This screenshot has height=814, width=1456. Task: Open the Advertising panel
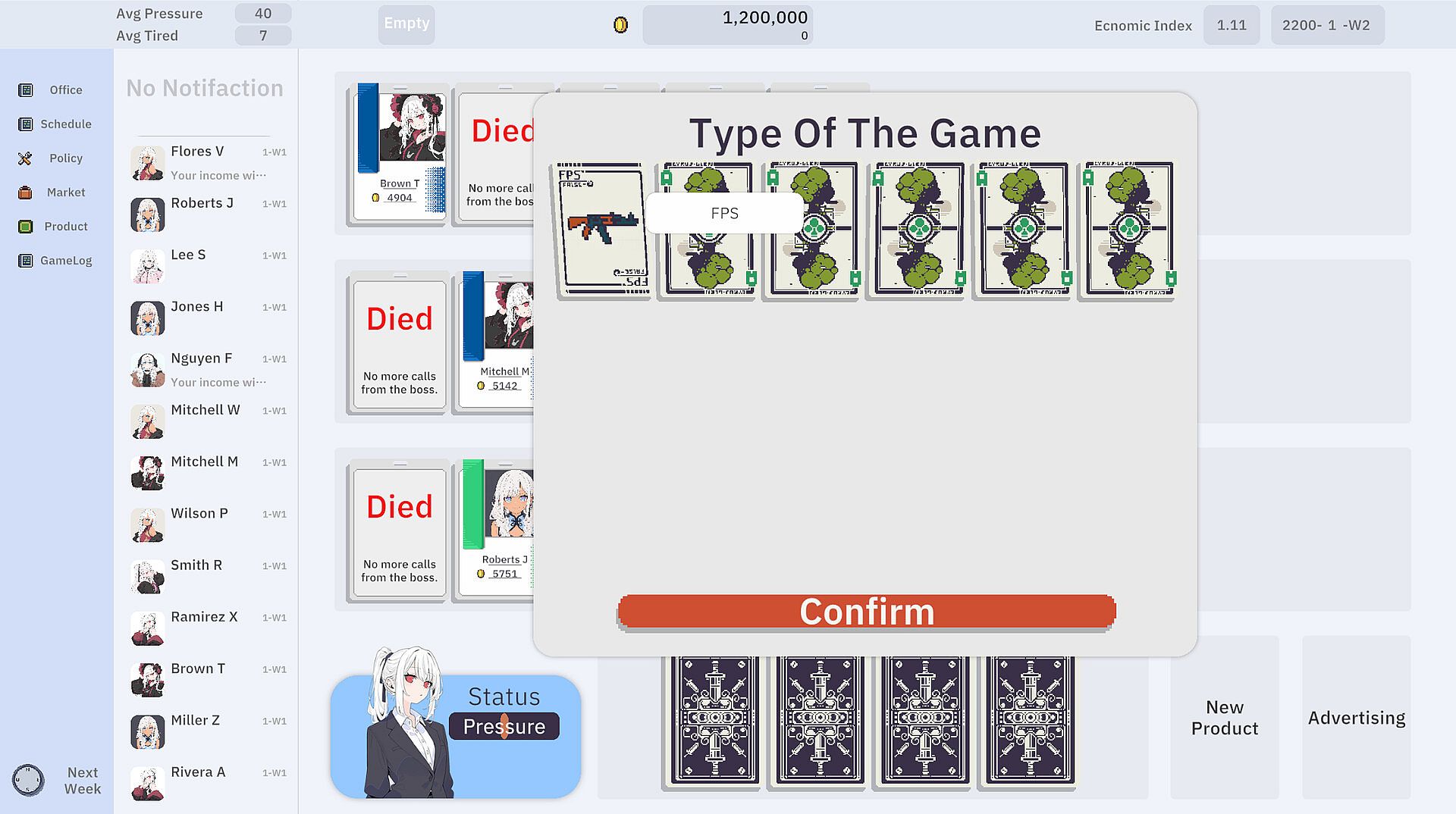(x=1356, y=717)
